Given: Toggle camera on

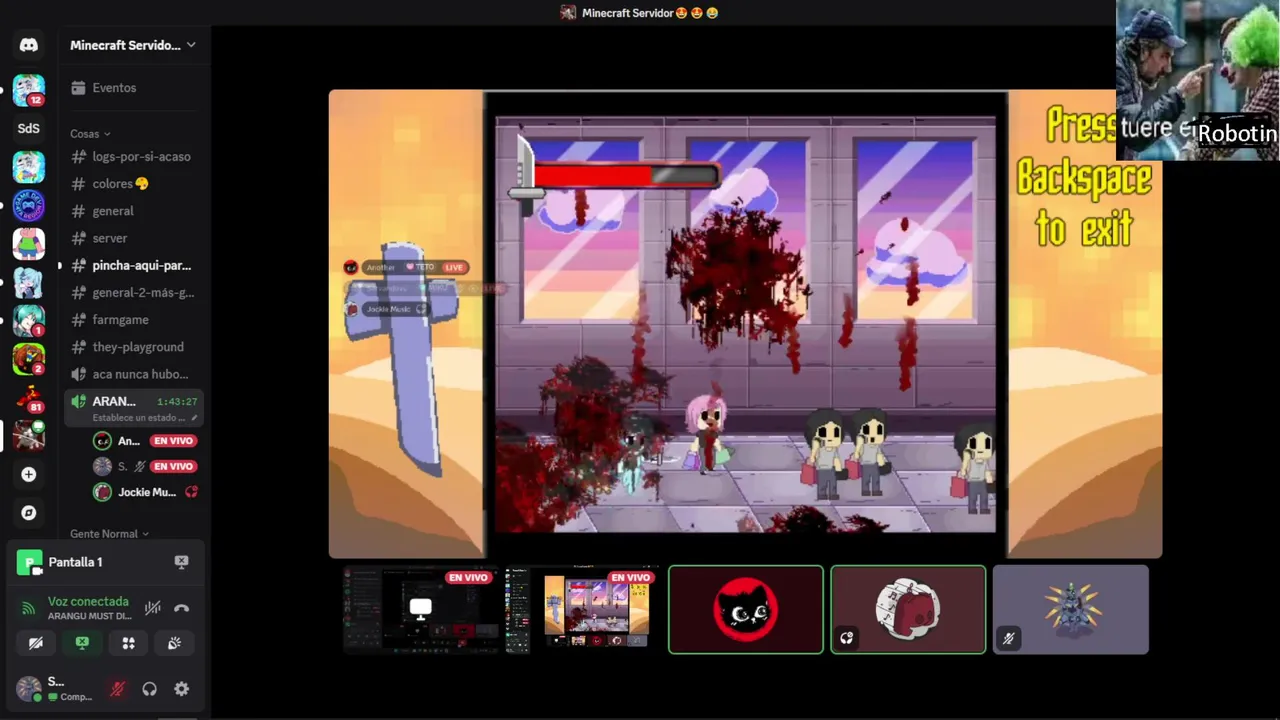Looking at the screenshot, I should pos(36,643).
